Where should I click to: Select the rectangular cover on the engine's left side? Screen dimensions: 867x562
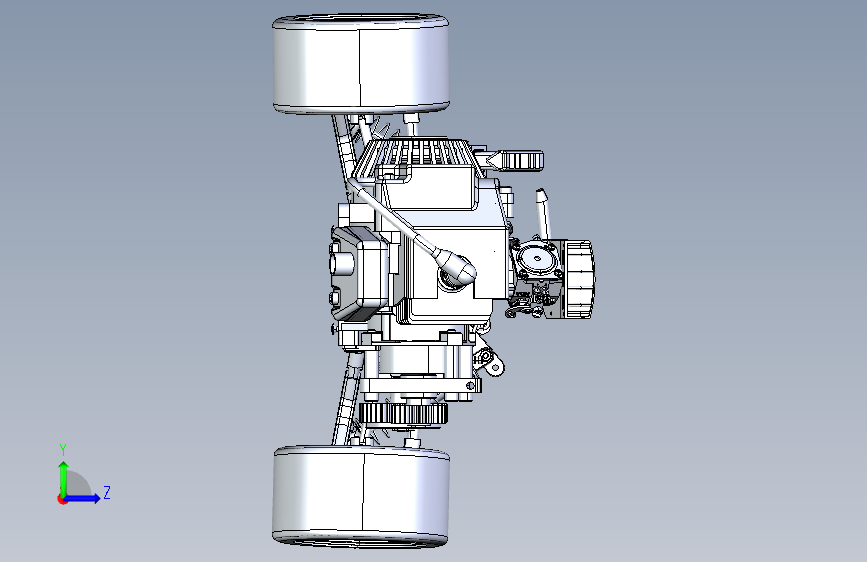[x=361, y=274]
